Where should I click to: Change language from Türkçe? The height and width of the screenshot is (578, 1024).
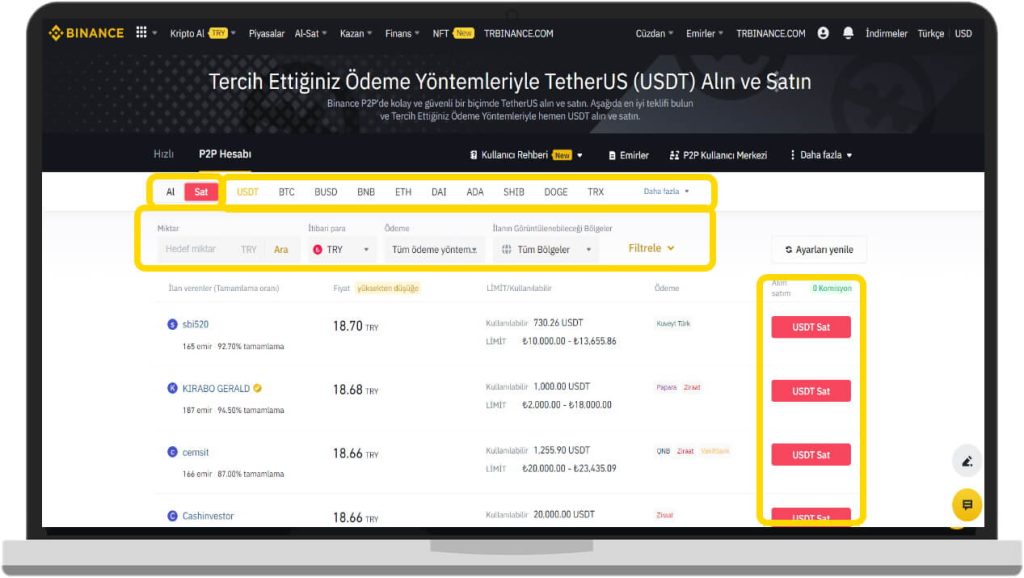[x=931, y=33]
